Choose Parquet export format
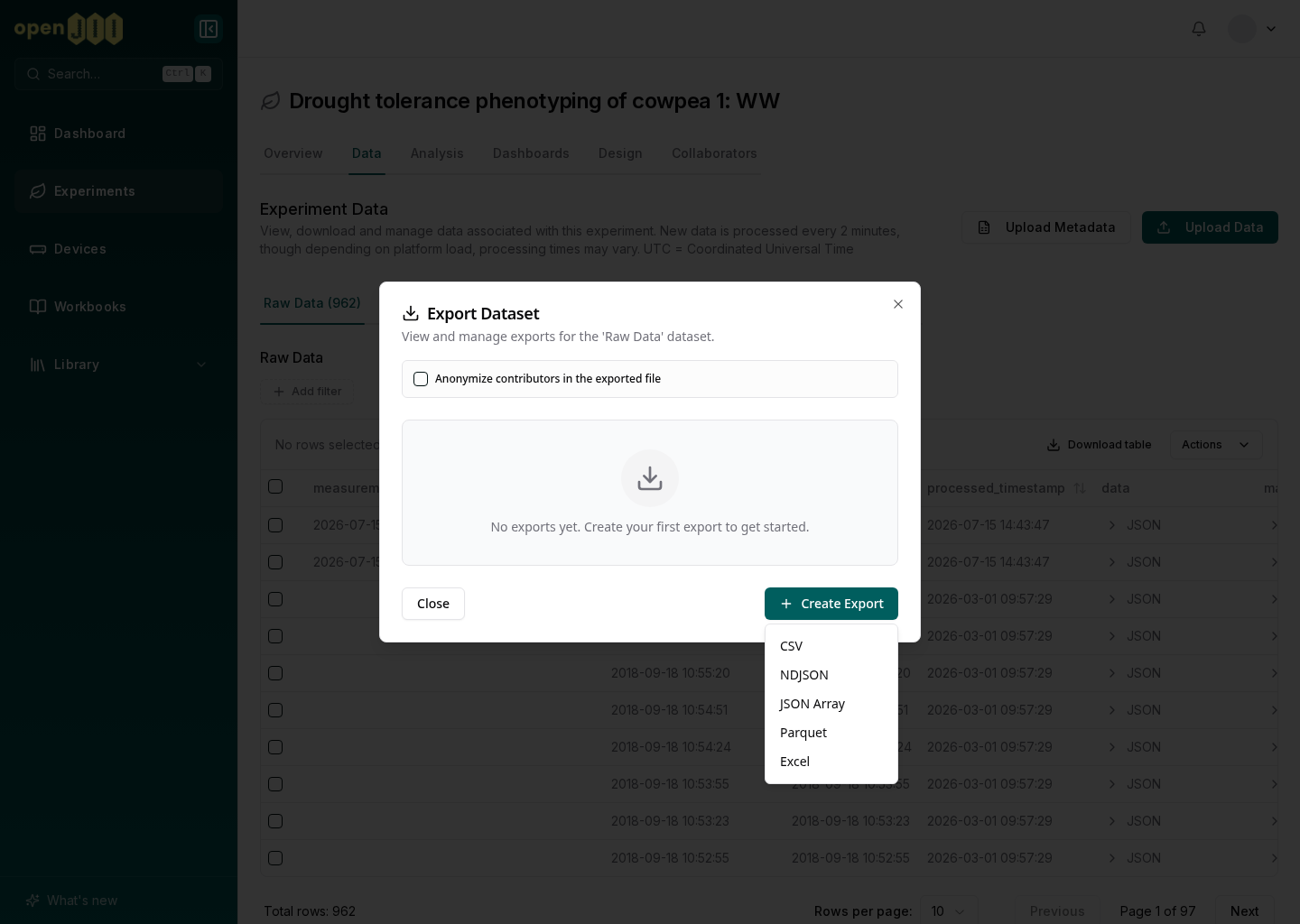Image resolution: width=1300 pixels, height=924 pixels. [x=831, y=733]
